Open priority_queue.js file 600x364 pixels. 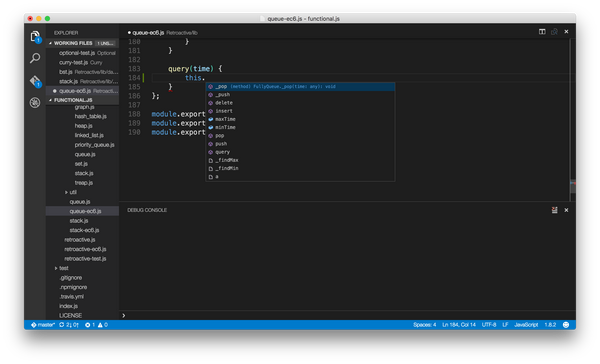[x=94, y=145]
